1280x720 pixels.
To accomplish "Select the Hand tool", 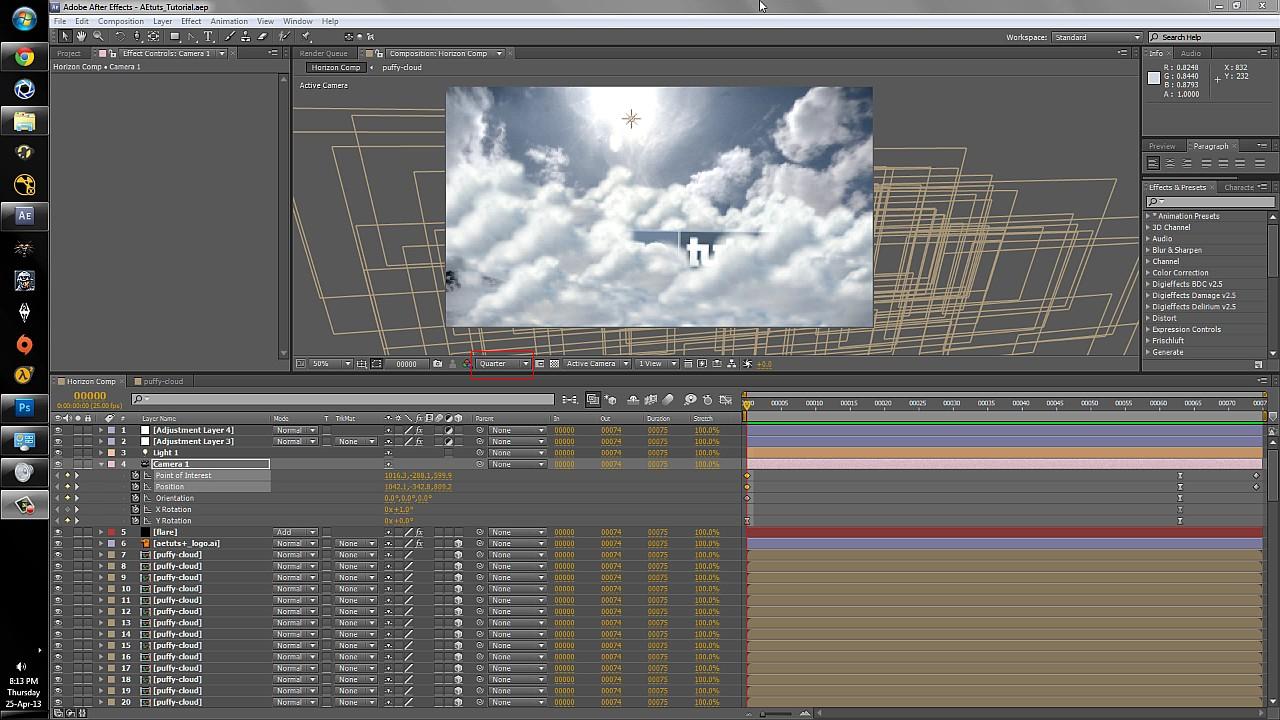I will [x=81, y=36].
